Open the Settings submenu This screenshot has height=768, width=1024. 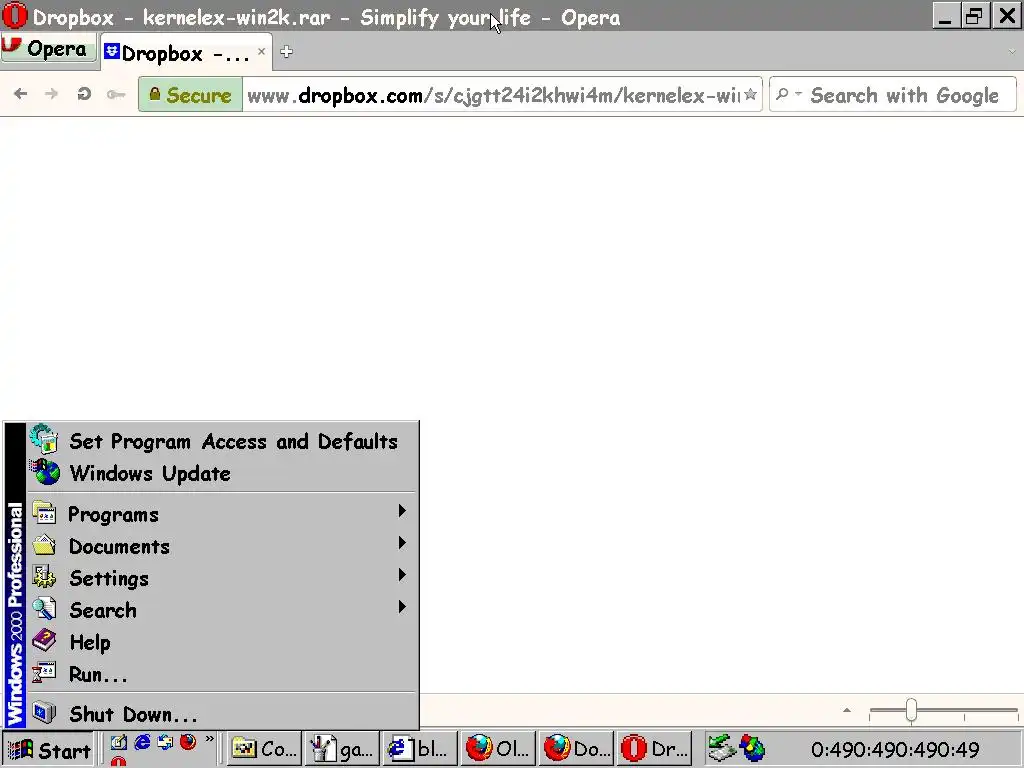[x=222, y=577]
